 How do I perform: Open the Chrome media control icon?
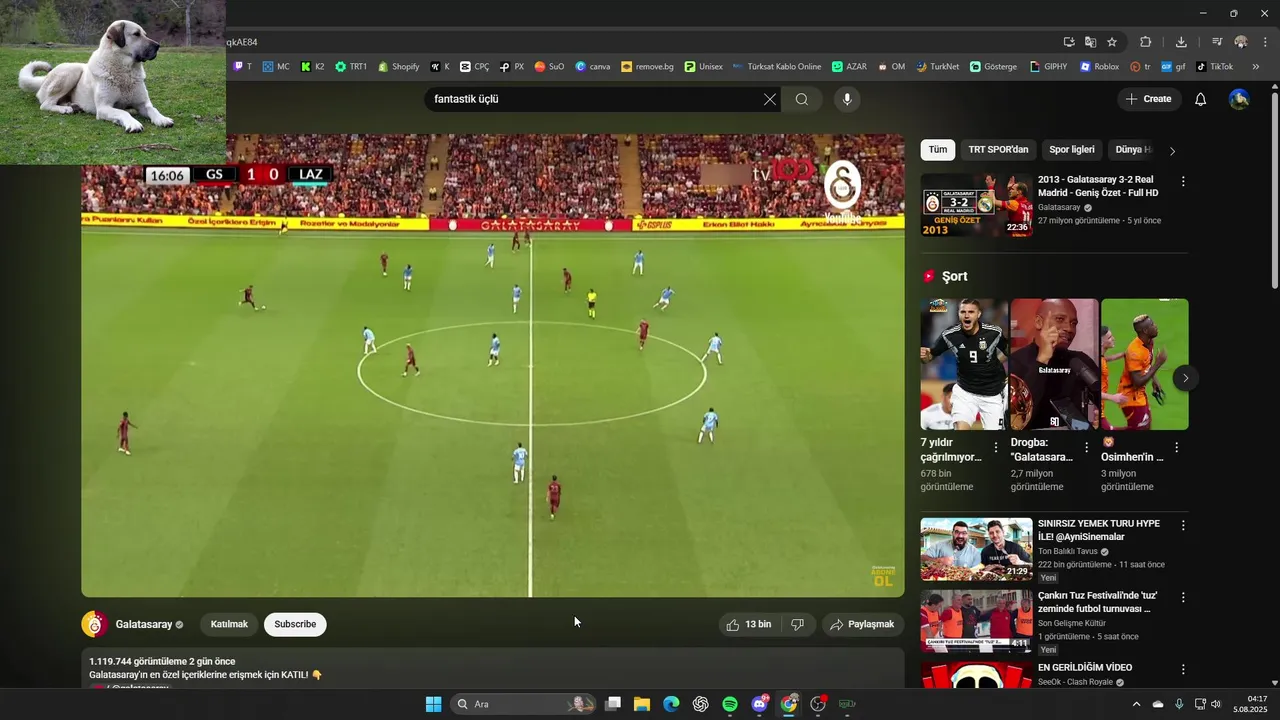tap(1217, 42)
